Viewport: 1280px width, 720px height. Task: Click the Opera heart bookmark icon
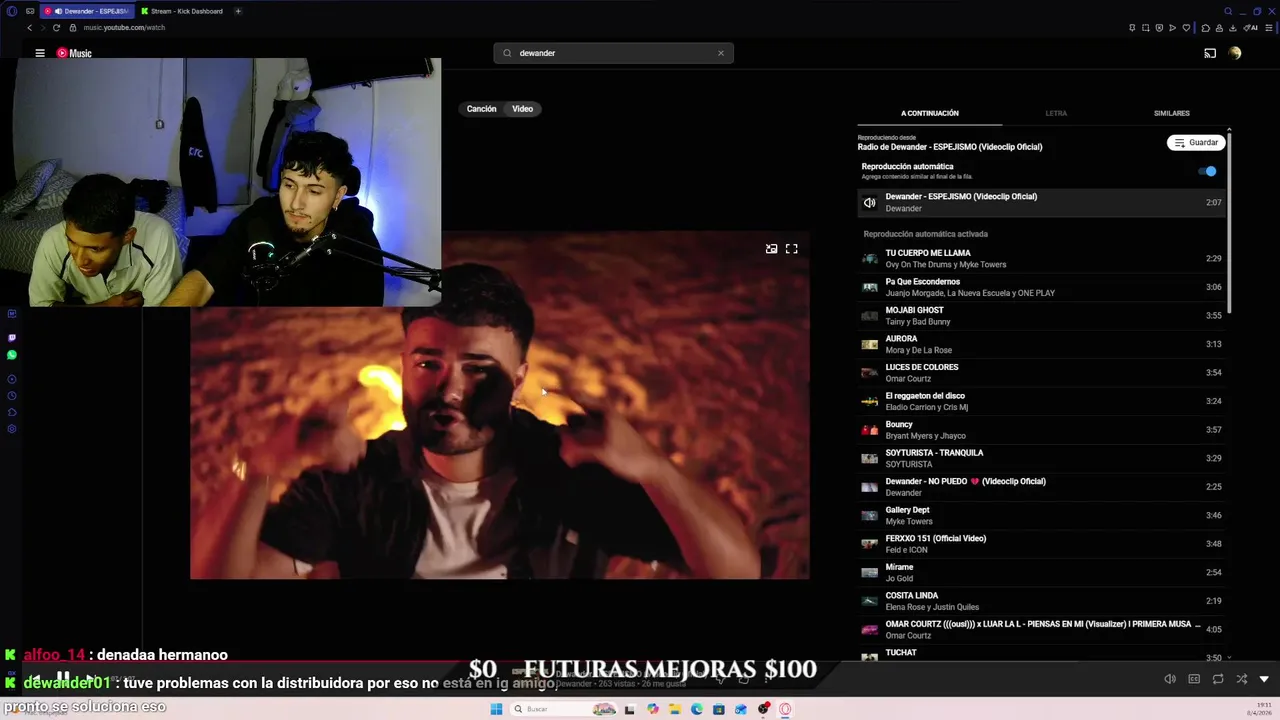tap(1187, 28)
